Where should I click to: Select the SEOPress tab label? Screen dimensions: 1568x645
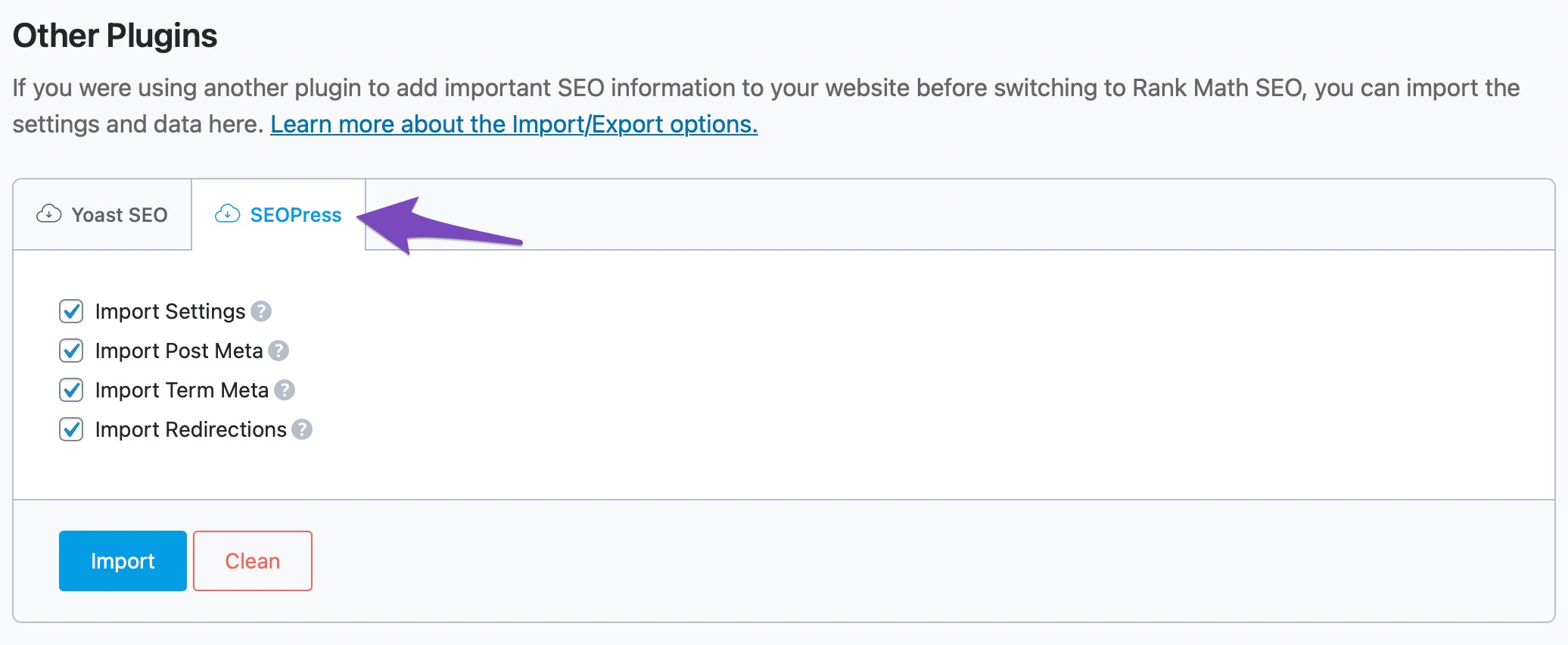(x=295, y=215)
